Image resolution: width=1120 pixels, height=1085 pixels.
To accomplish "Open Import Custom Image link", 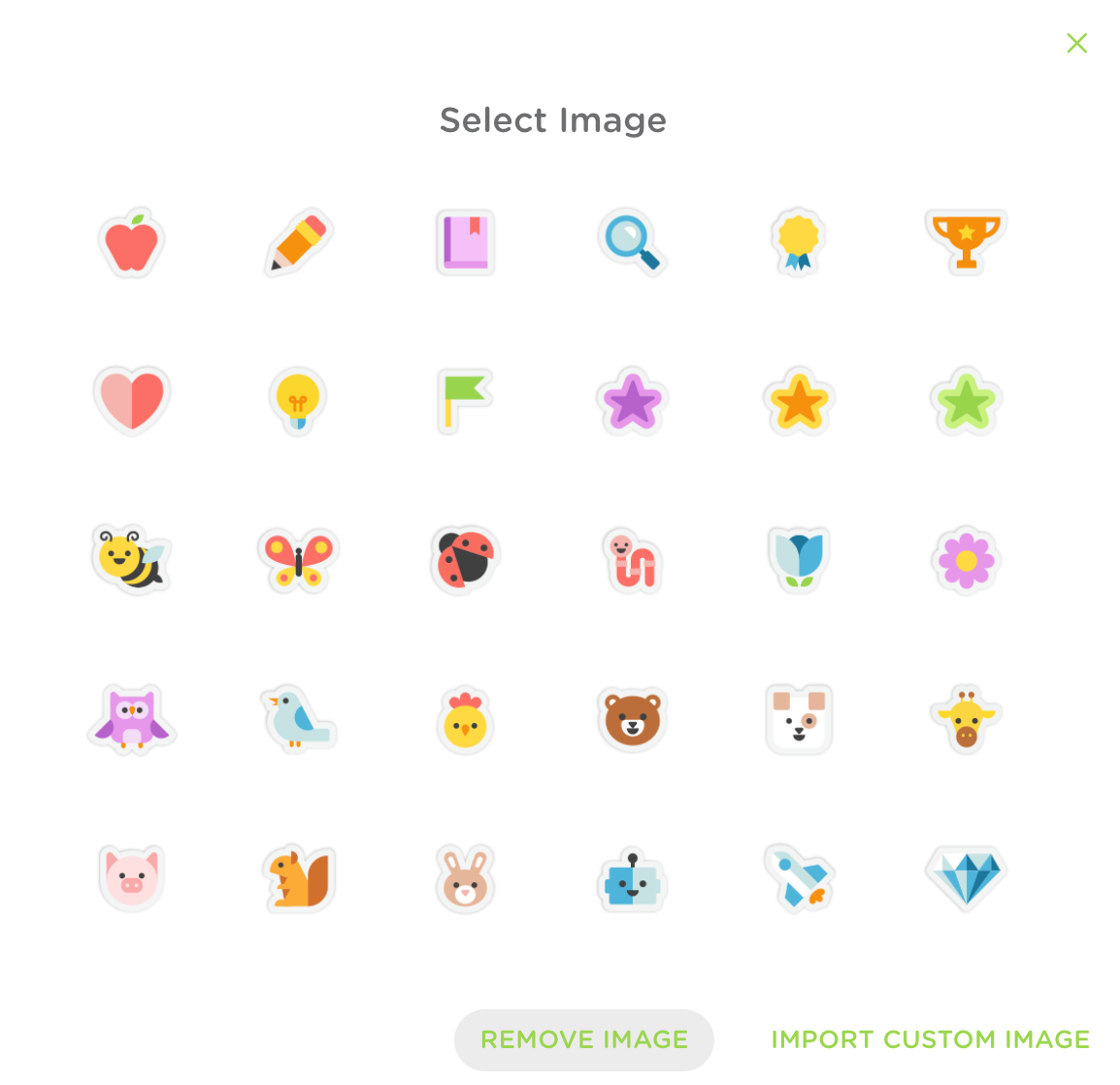I will pos(931,1039).
